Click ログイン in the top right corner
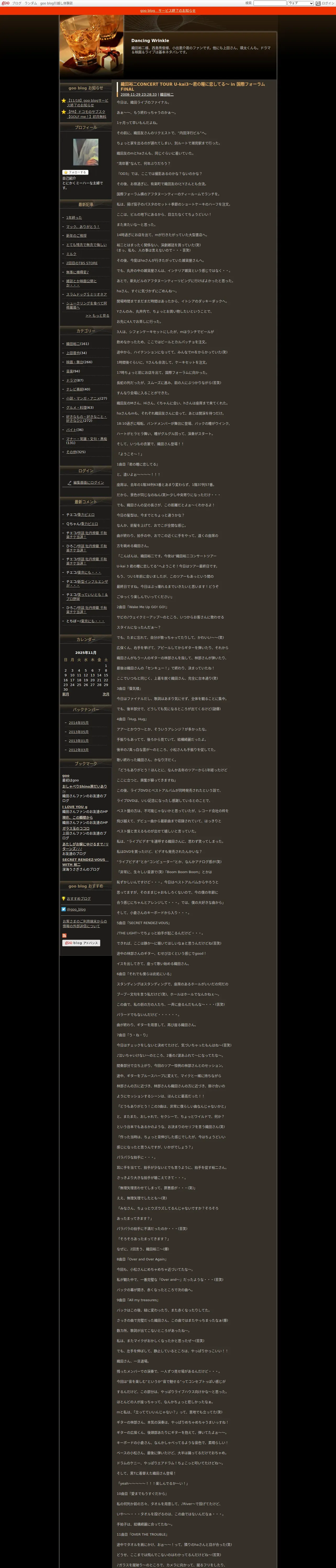This screenshot has width=336, height=1568. [x=328, y=3]
